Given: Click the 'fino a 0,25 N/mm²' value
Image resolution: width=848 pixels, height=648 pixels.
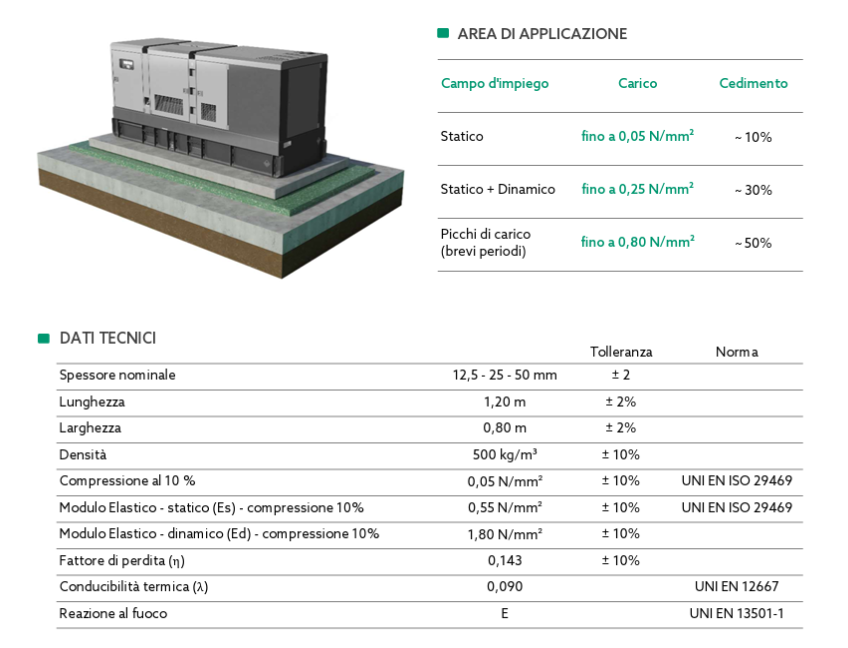Looking at the screenshot, I should [x=637, y=189].
